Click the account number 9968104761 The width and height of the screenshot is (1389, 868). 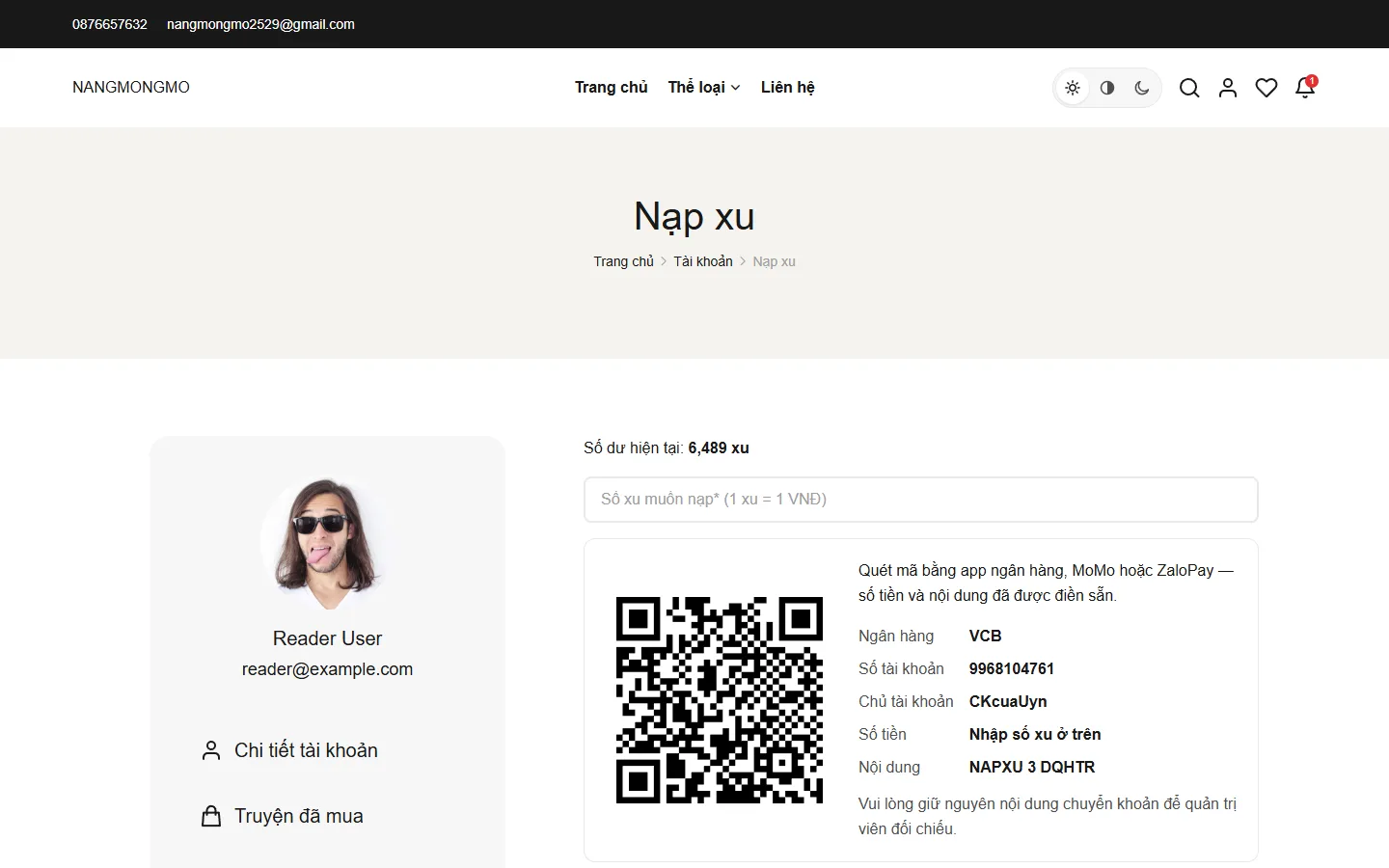coord(1012,668)
